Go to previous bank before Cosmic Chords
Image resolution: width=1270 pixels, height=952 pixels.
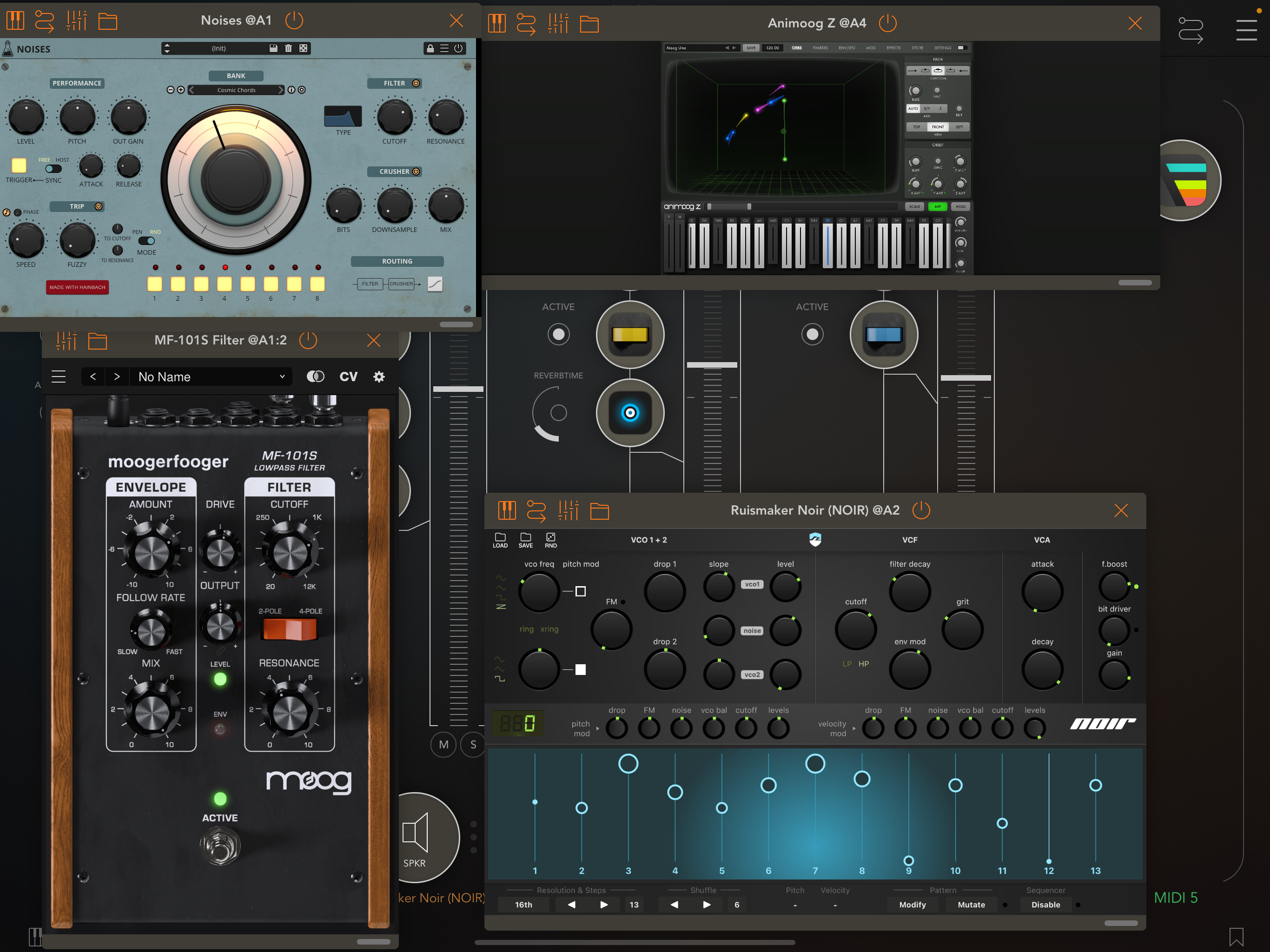point(192,90)
